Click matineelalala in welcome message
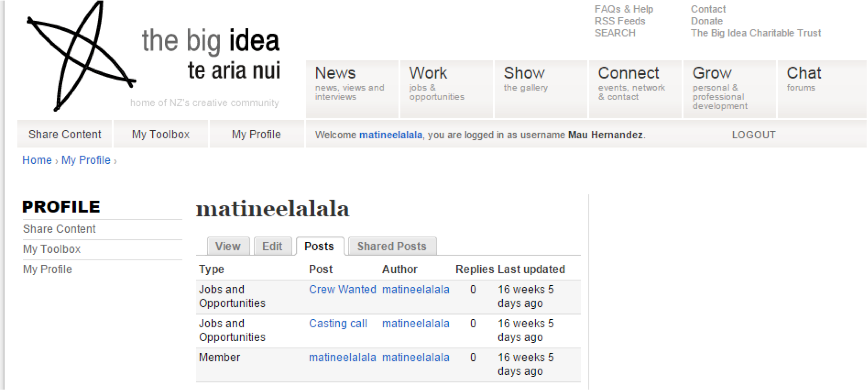The height and width of the screenshot is (390, 867). pyautogui.click(x=391, y=135)
